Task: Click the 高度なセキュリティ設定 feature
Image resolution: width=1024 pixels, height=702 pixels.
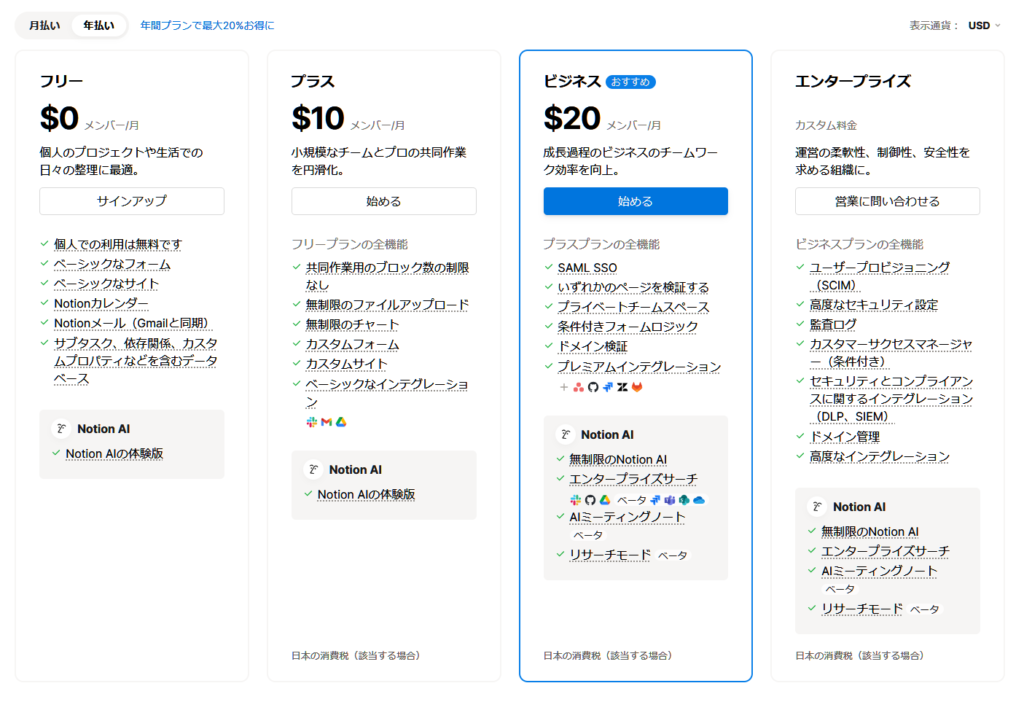Action: (x=874, y=305)
